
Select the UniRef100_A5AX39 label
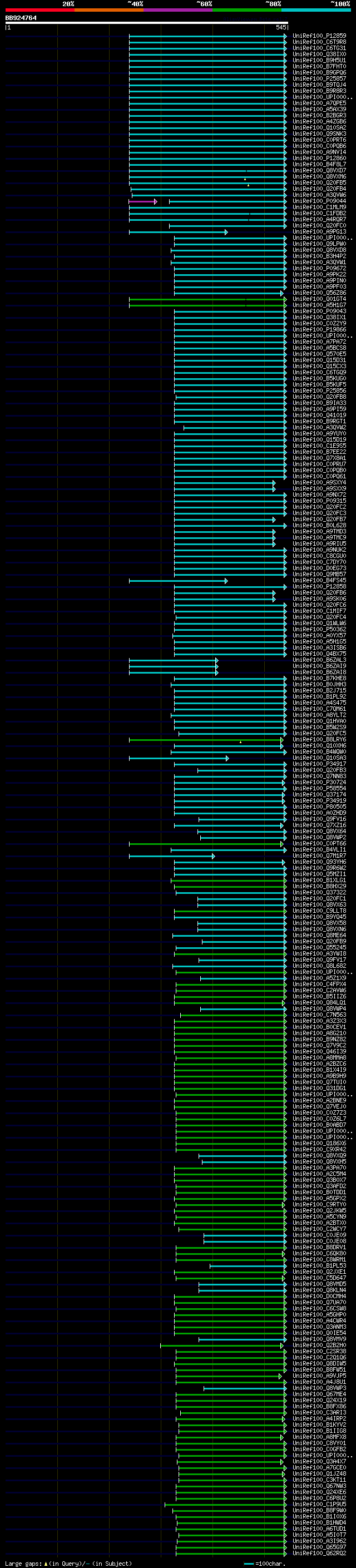point(319,110)
